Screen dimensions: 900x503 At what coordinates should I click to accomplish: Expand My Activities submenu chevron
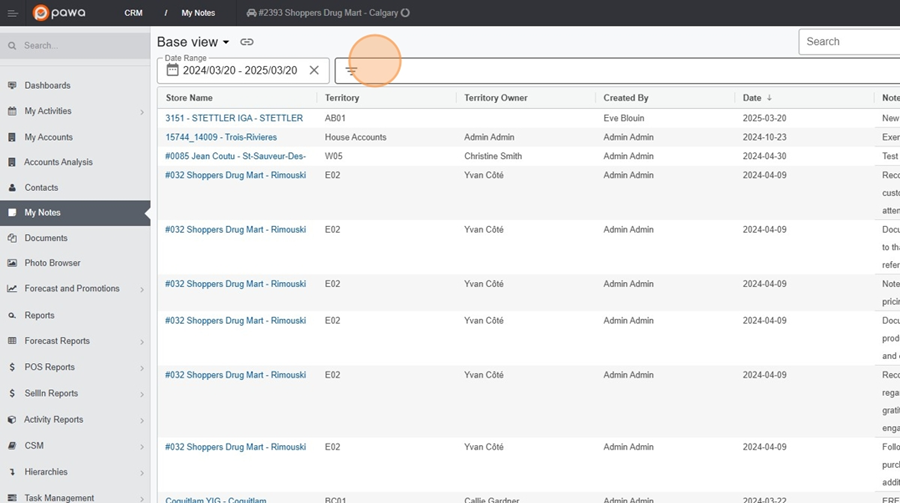click(142, 112)
